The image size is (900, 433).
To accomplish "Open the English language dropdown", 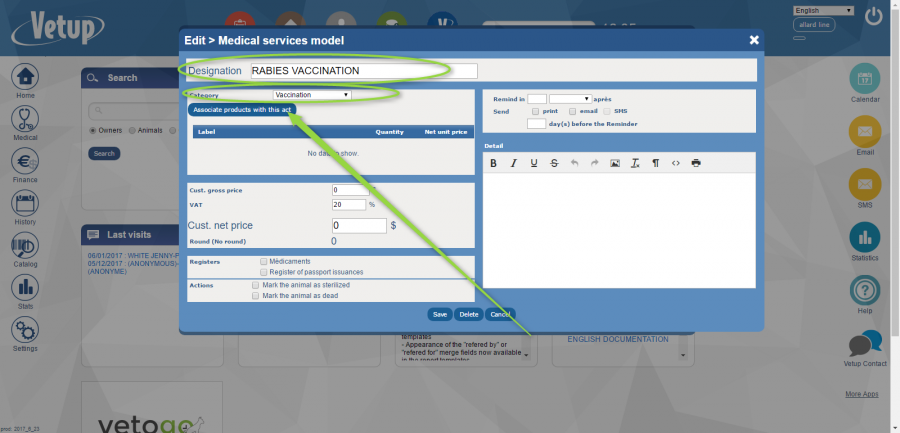I will pos(824,10).
